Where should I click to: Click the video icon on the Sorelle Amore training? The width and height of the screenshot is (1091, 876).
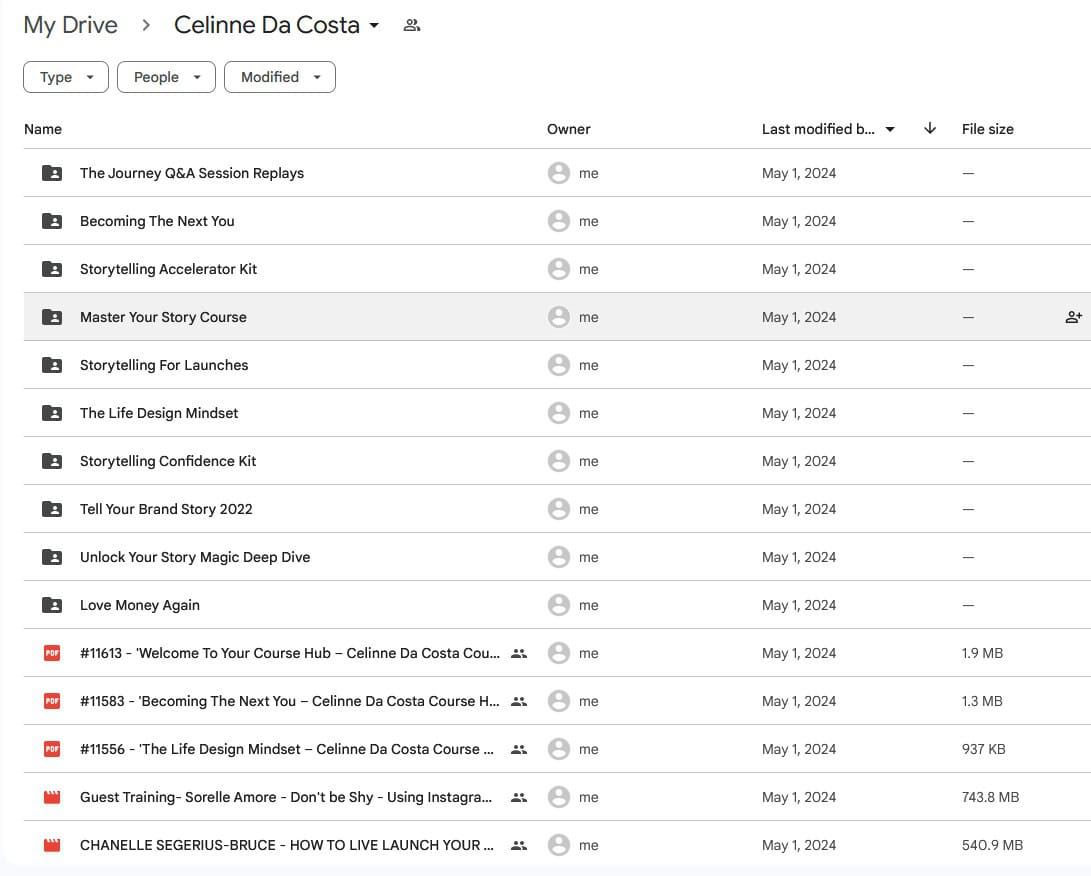coord(52,797)
